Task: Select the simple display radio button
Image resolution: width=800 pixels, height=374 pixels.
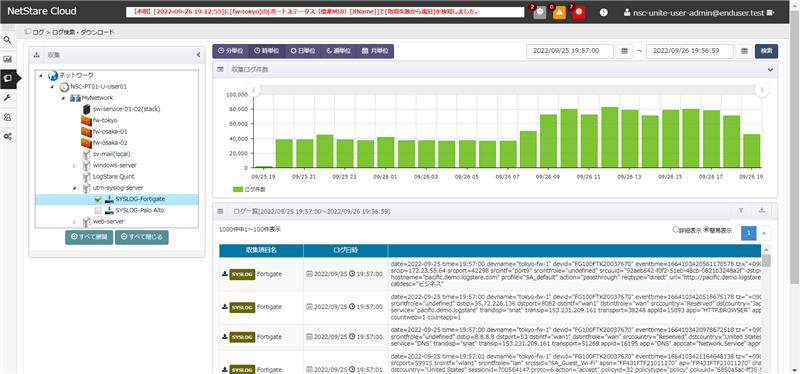Action: pyautogui.click(x=706, y=230)
